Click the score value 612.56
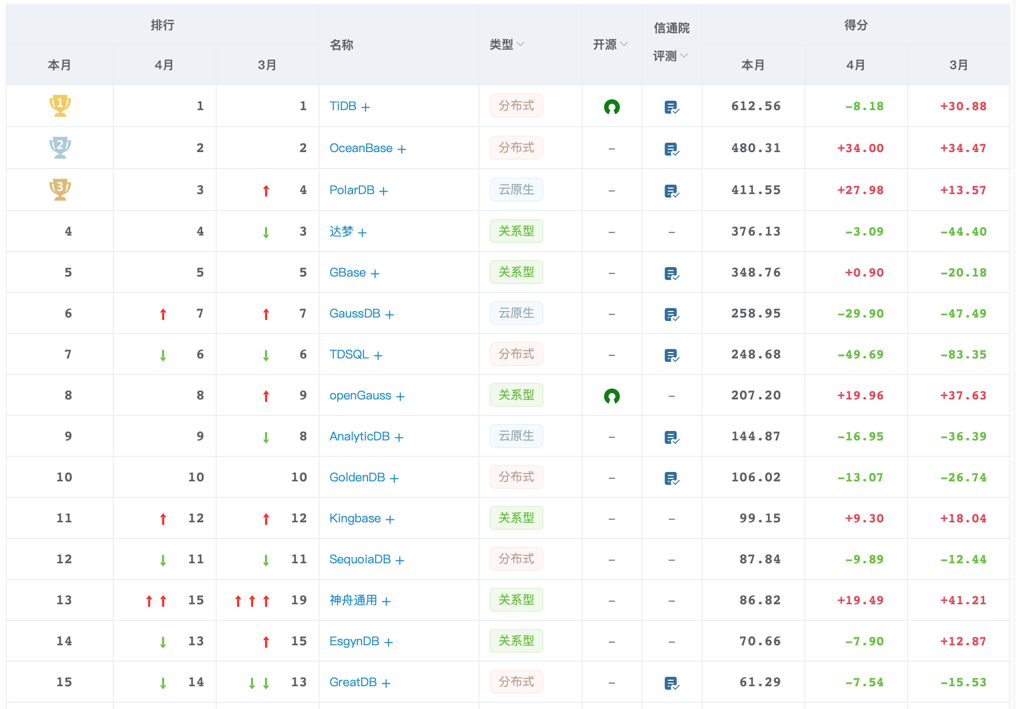The width and height of the screenshot is (1018, 709). pyautogui.click(x=756, y=106)
